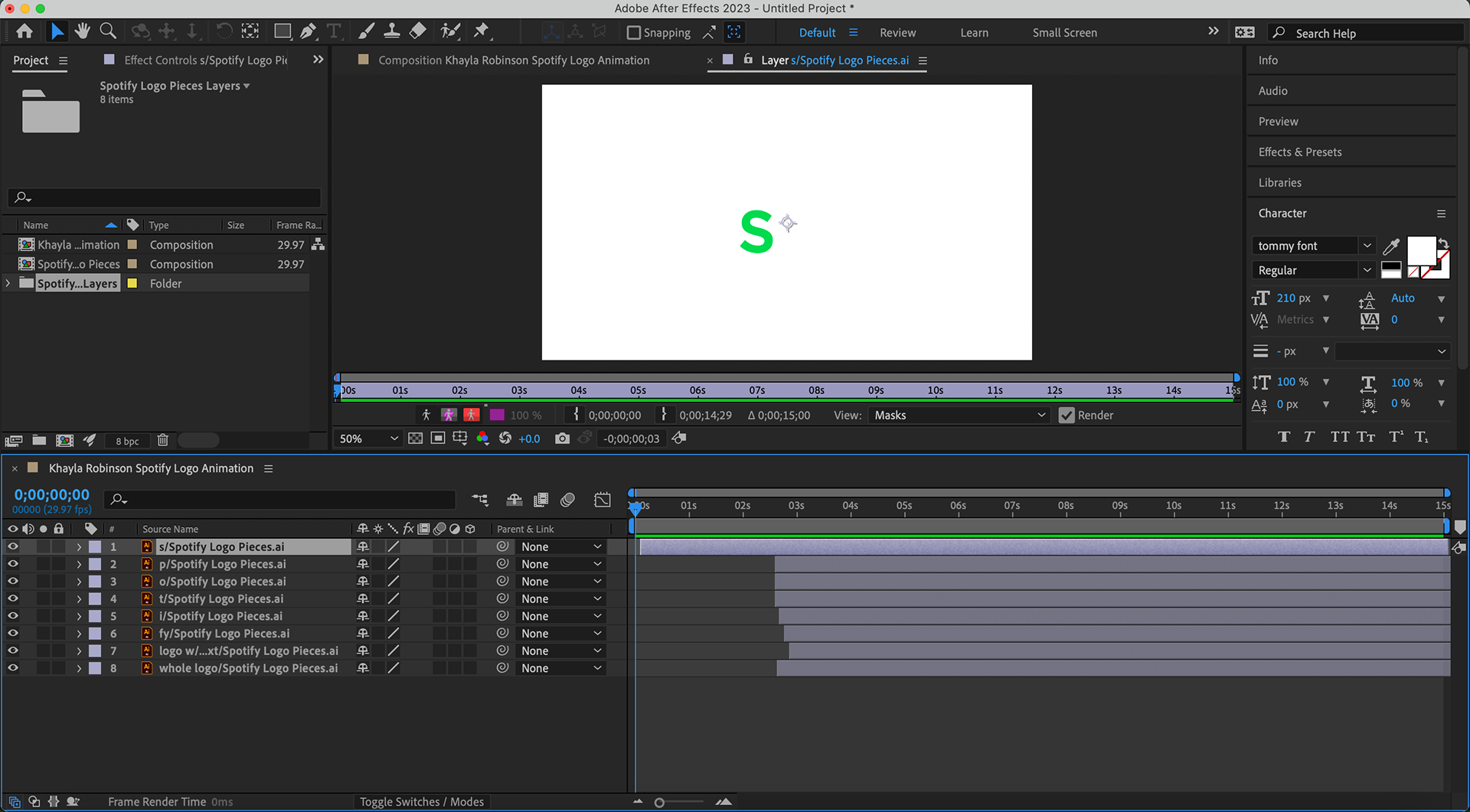Screen dimensions: 1470x812
Task: Click the timeline layer search field
Action: click(279, 500)
